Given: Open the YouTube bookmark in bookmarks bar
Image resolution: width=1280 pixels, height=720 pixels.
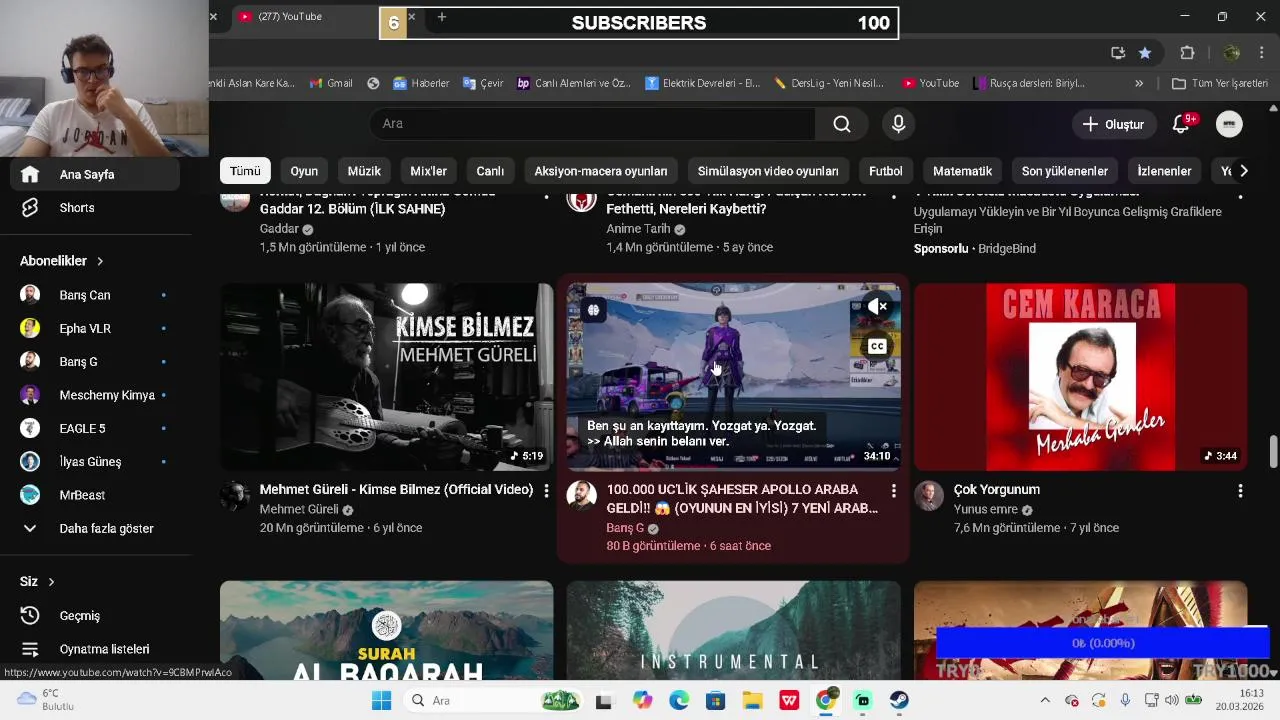Looking at the screenshot, I should click(x=930, y=83).
